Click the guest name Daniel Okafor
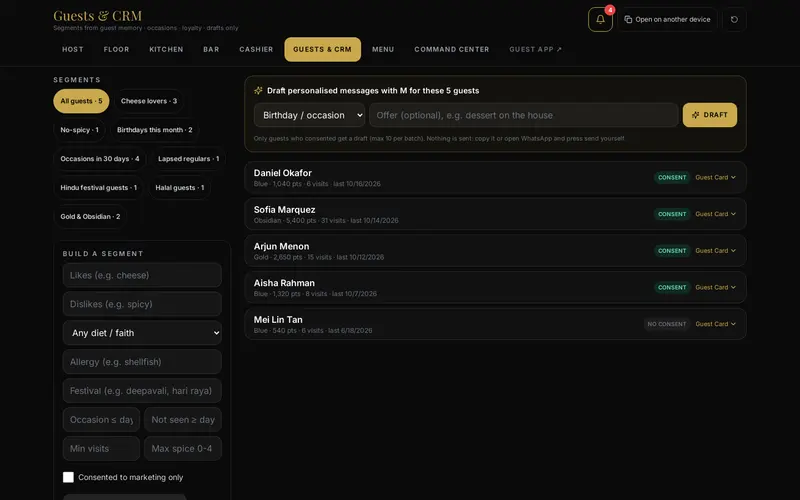This screenshot has height=500, width=800. pyautogui.click(x=283, y=173)
